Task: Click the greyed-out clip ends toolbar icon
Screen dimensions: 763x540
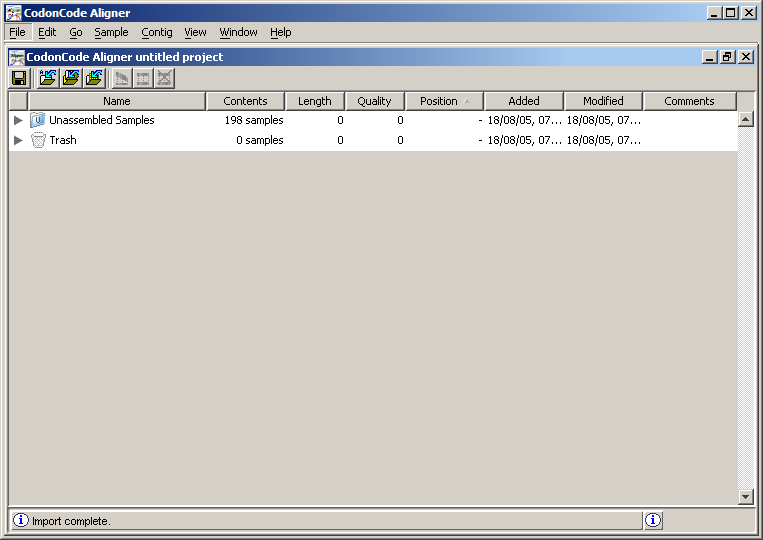Action: [x=122, y=78]
